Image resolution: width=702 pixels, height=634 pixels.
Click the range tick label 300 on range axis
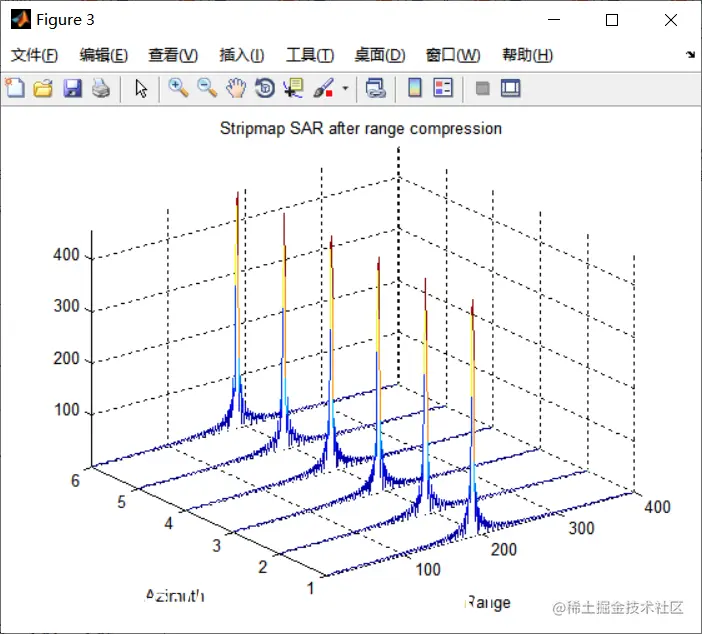click(x=581, y=528)
